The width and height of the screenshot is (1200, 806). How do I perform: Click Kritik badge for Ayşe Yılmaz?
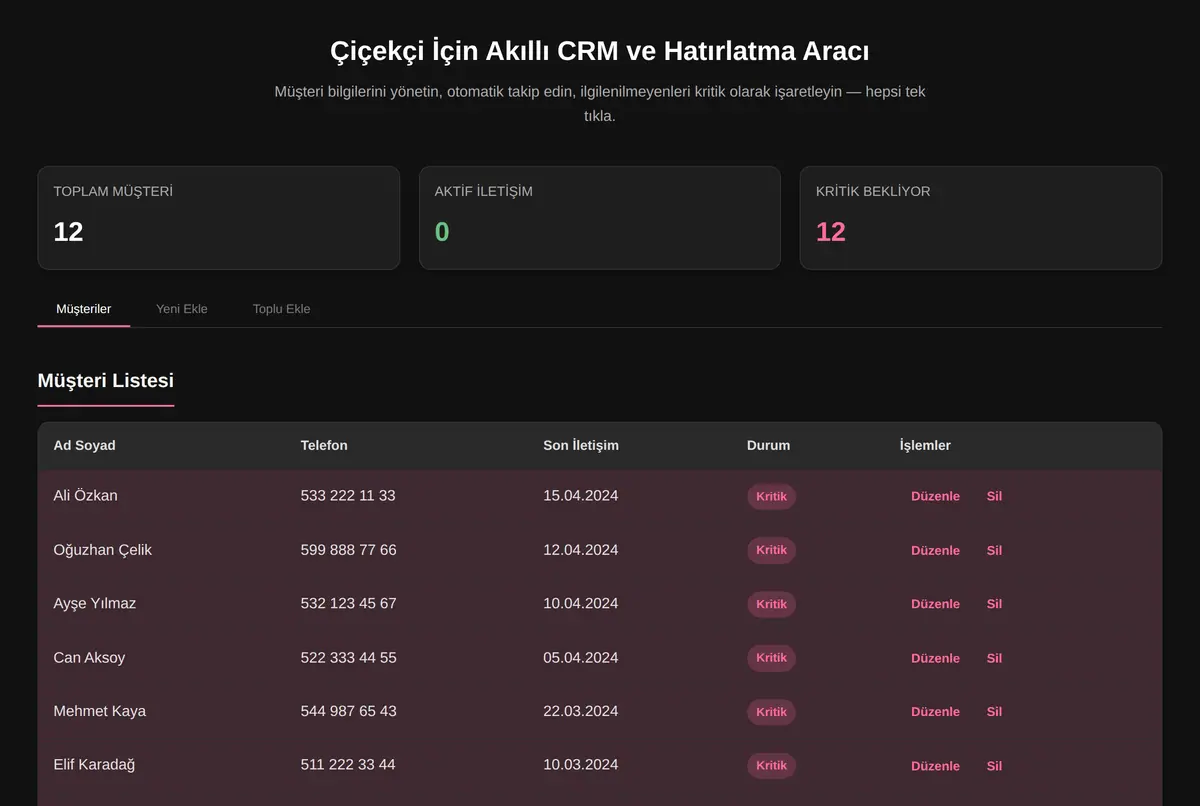coord(771,604)
